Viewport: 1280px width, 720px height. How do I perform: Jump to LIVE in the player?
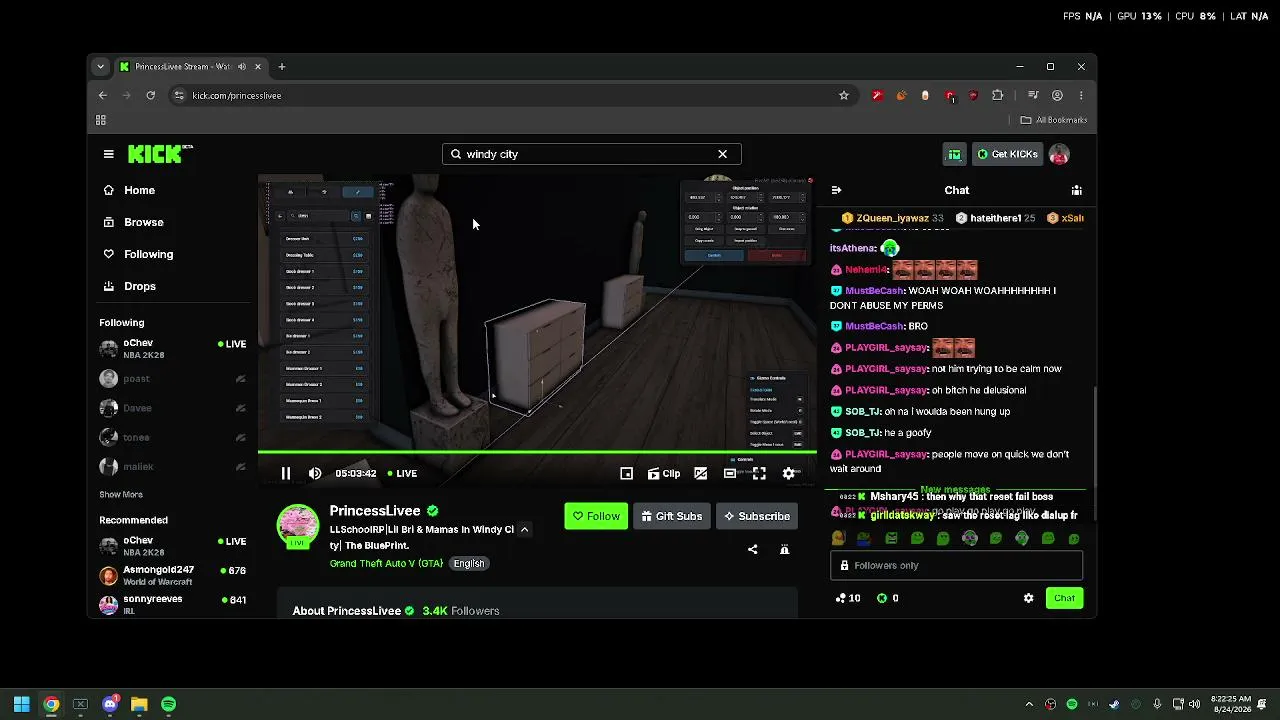point(402,473)
